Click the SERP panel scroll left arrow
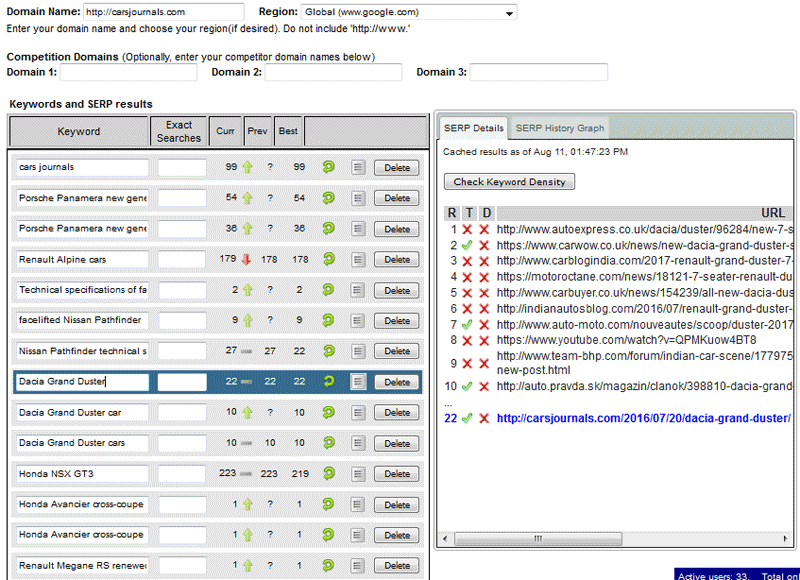The image size is (800, 580). 445,538
